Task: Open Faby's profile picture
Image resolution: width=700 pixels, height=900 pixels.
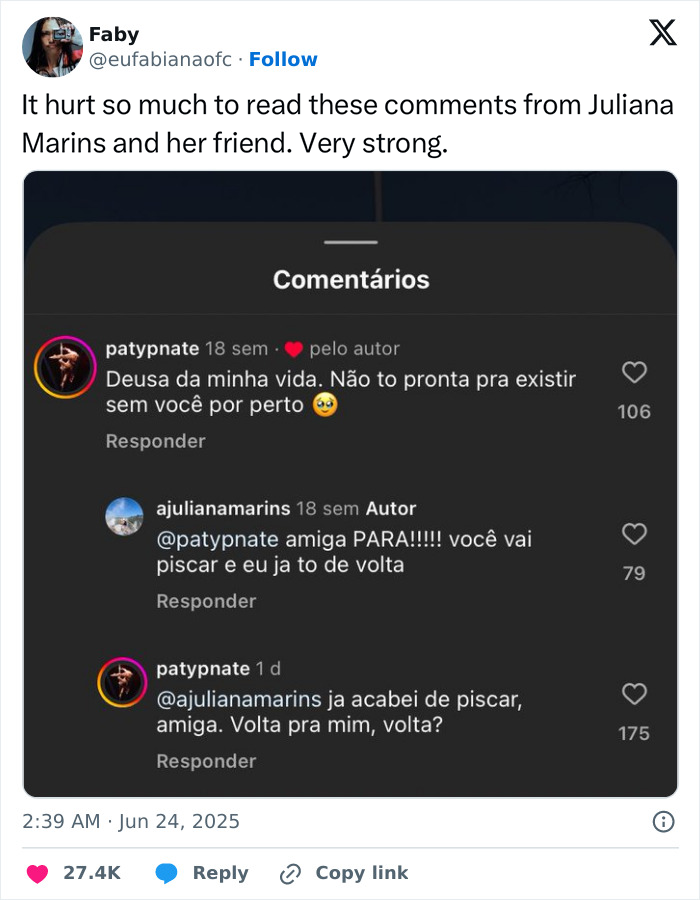Action: (x=51, y=45)
